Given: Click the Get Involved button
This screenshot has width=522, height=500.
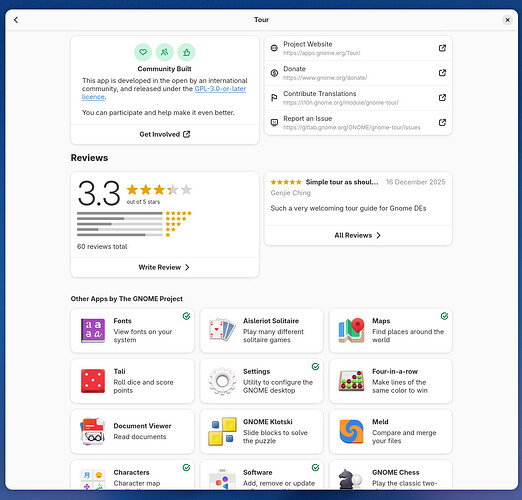Looking at the screenshot, I should pos(165,134).
